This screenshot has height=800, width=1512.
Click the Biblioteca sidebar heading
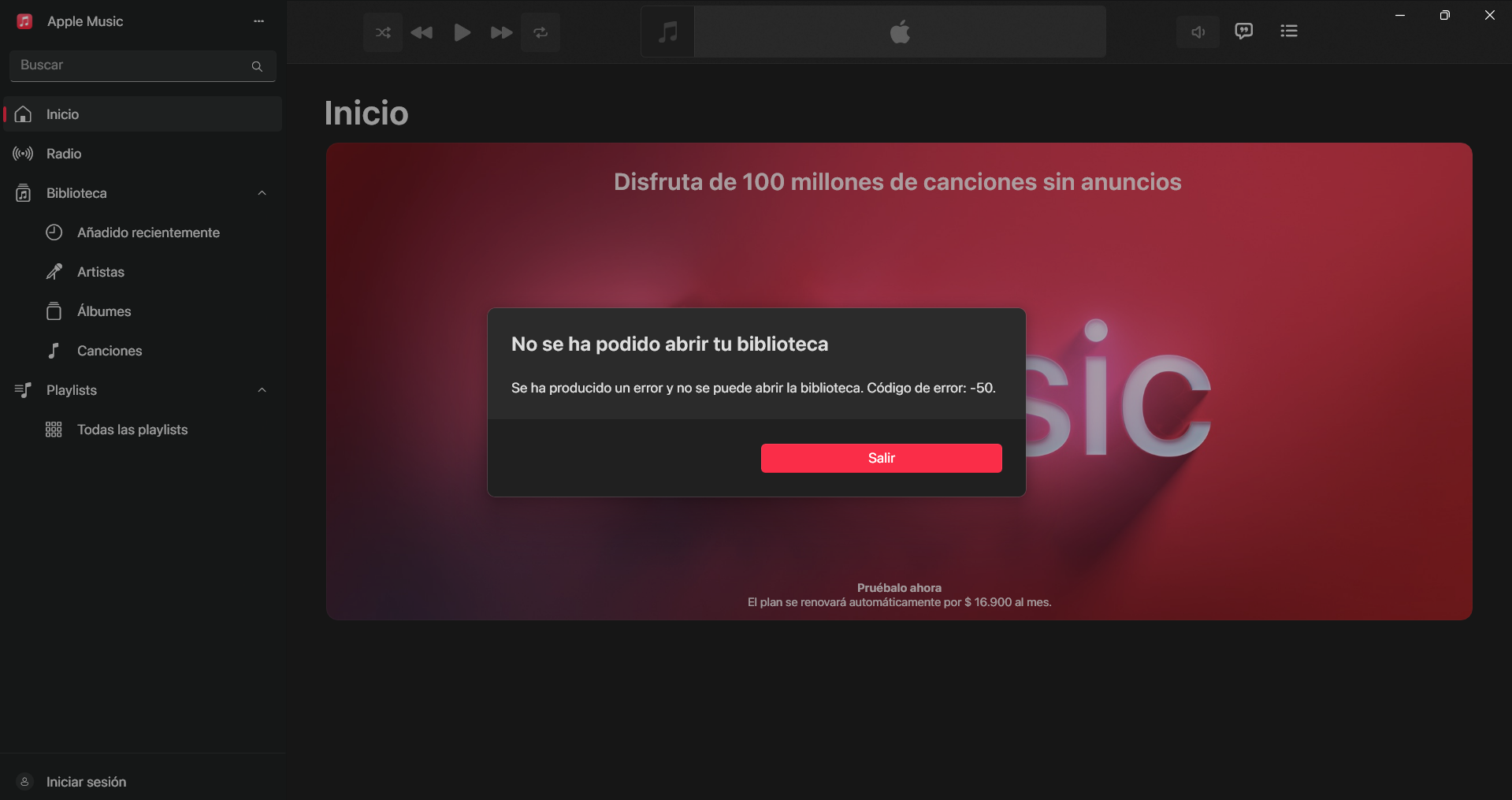[76, 193]
